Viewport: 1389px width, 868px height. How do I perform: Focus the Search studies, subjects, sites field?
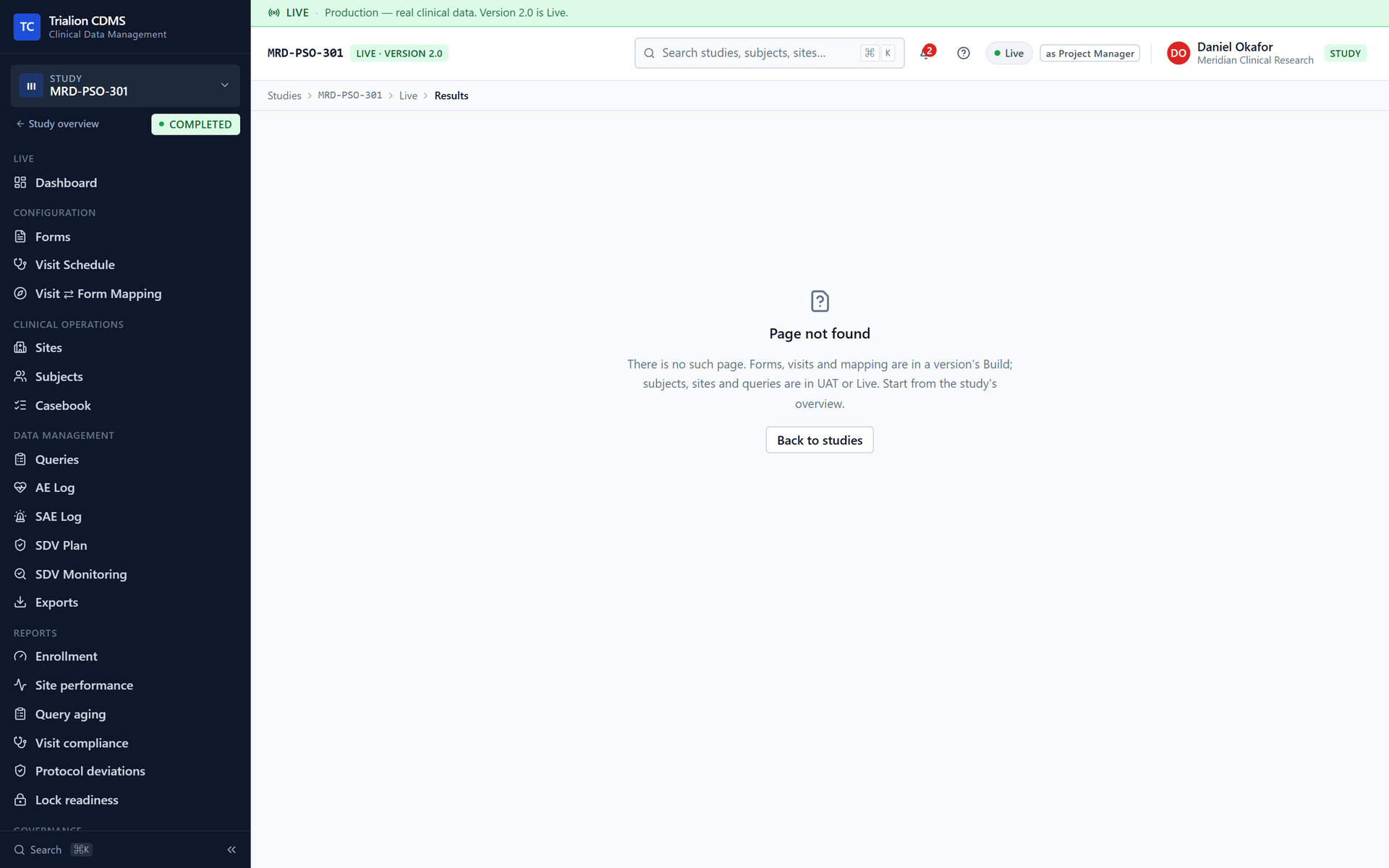[769, 53]
